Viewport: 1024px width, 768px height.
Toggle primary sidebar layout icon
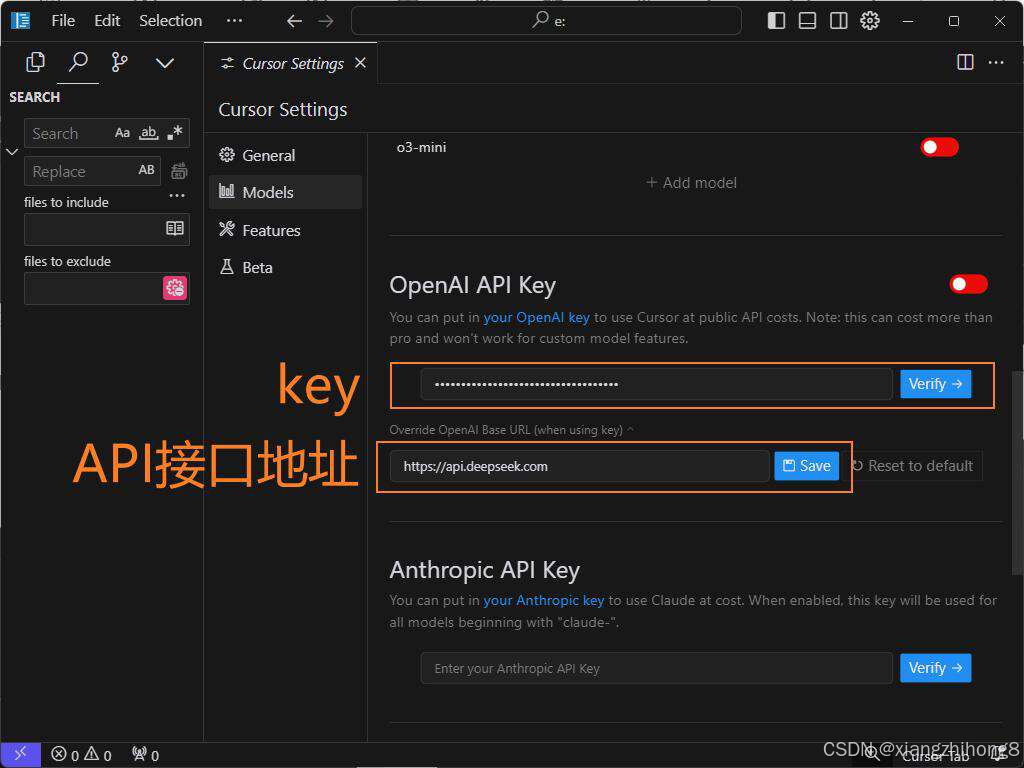776,21
